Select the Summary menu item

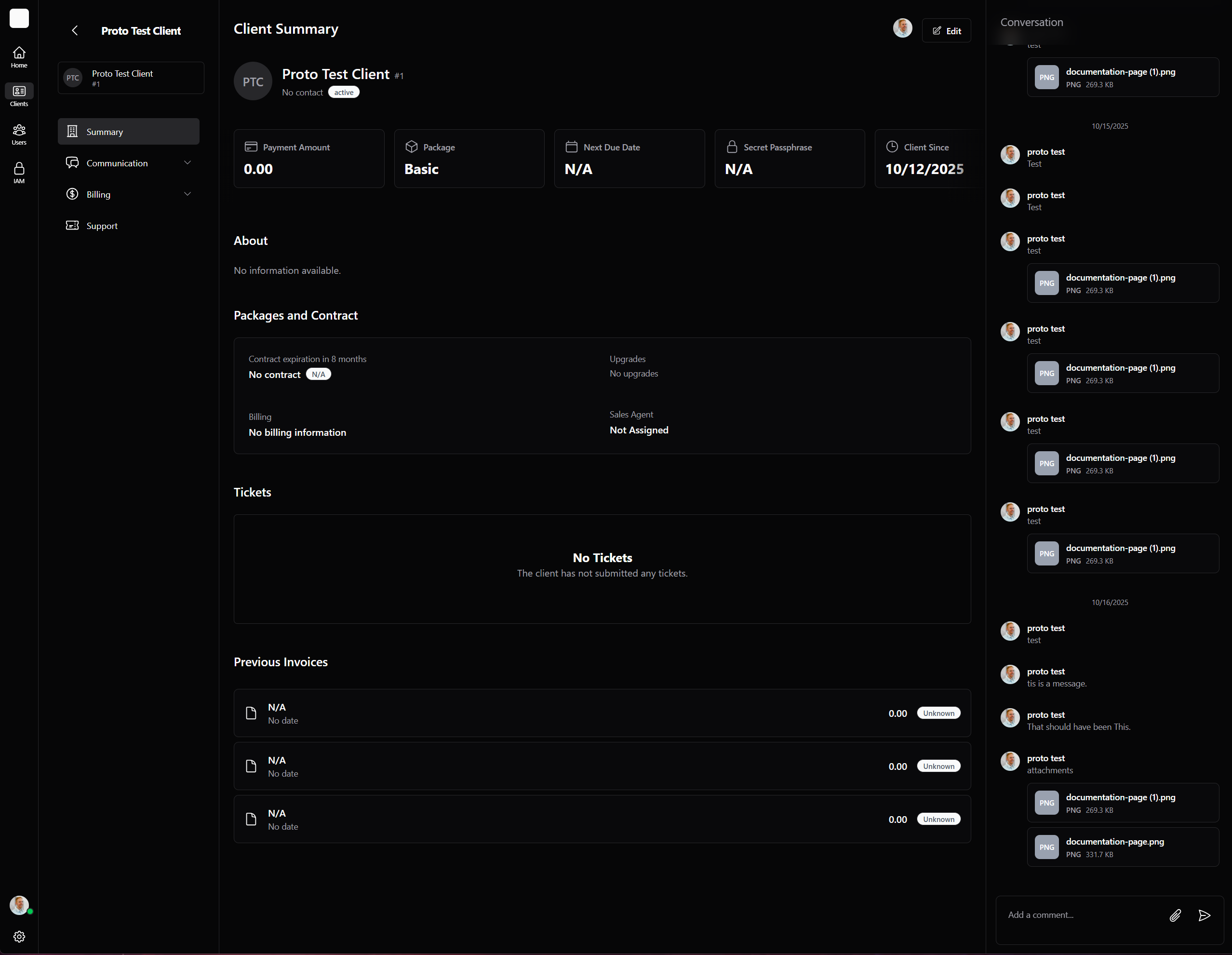point(129,132)
